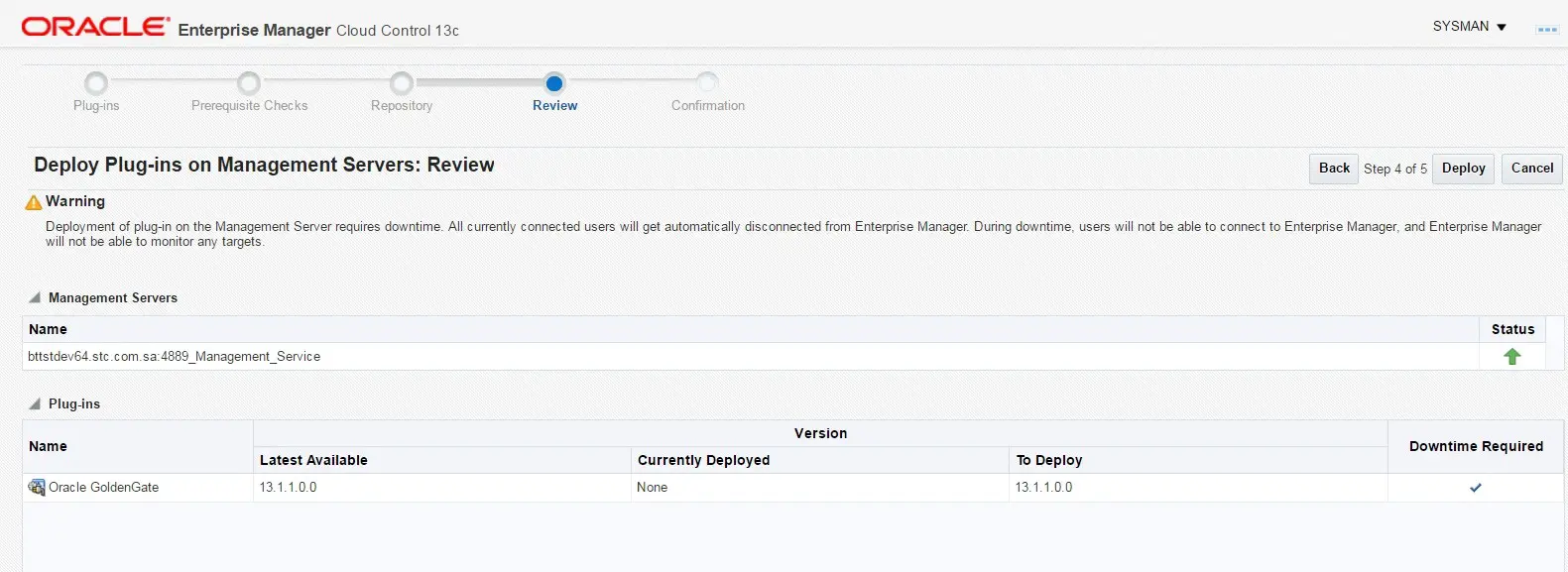The image size is (1568, 572).
Task: Click the Oracle logo
Action: click(95, 27)
